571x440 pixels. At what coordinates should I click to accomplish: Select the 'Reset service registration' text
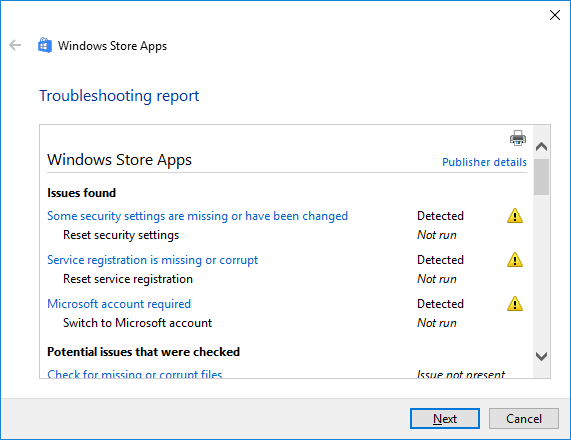(x=128, y=279)
